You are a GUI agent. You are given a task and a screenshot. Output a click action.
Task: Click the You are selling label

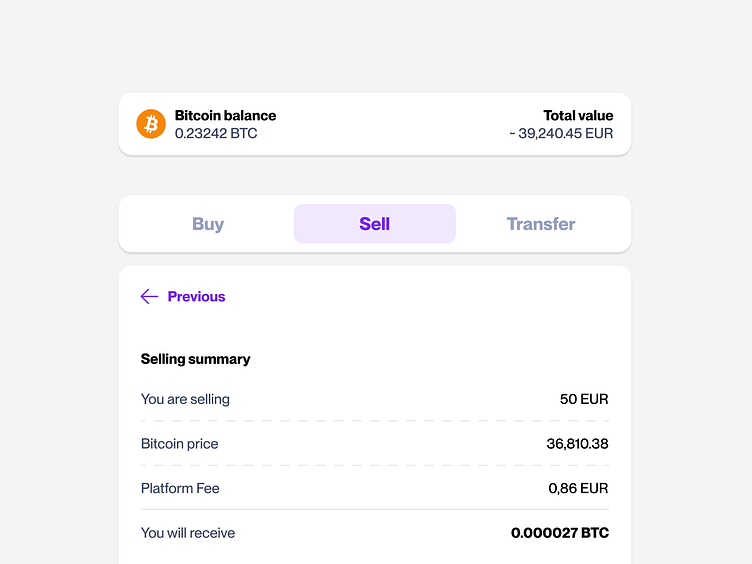pos(185,399)
